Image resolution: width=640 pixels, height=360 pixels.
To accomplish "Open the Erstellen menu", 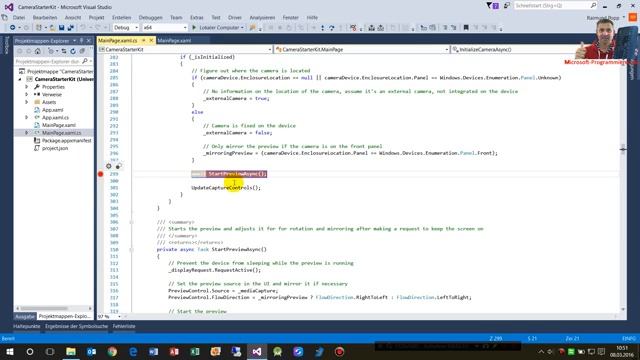I will 122,18.
